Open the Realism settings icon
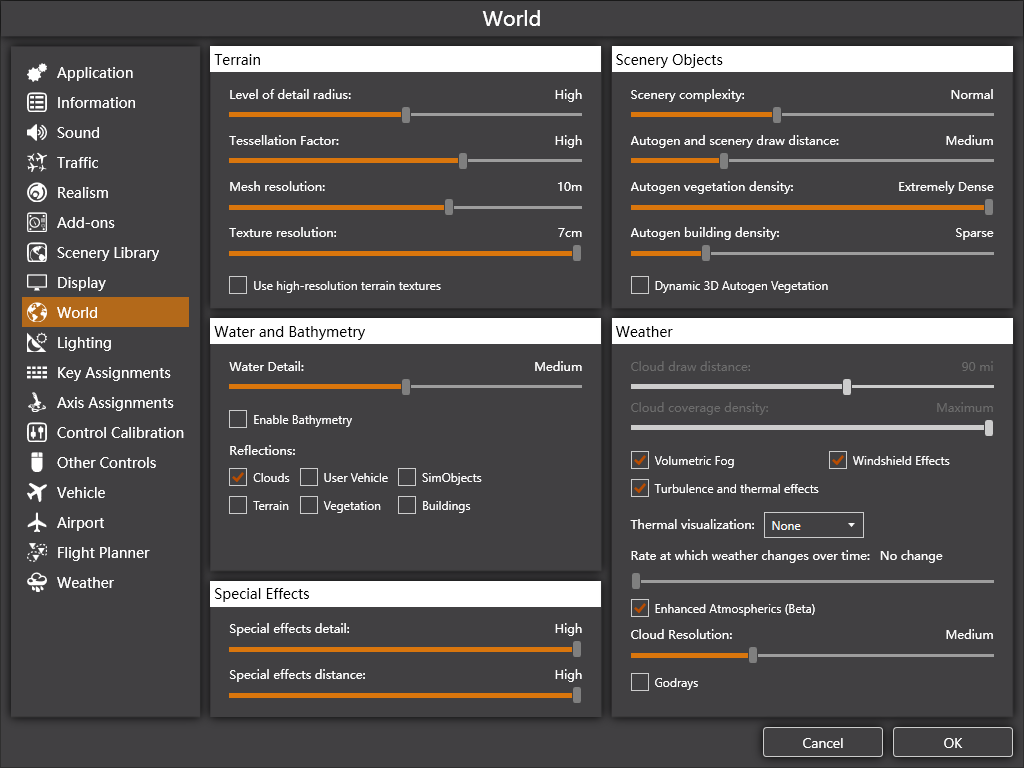The width and height of the screenshot is (1024, 768). pos(37,193)
